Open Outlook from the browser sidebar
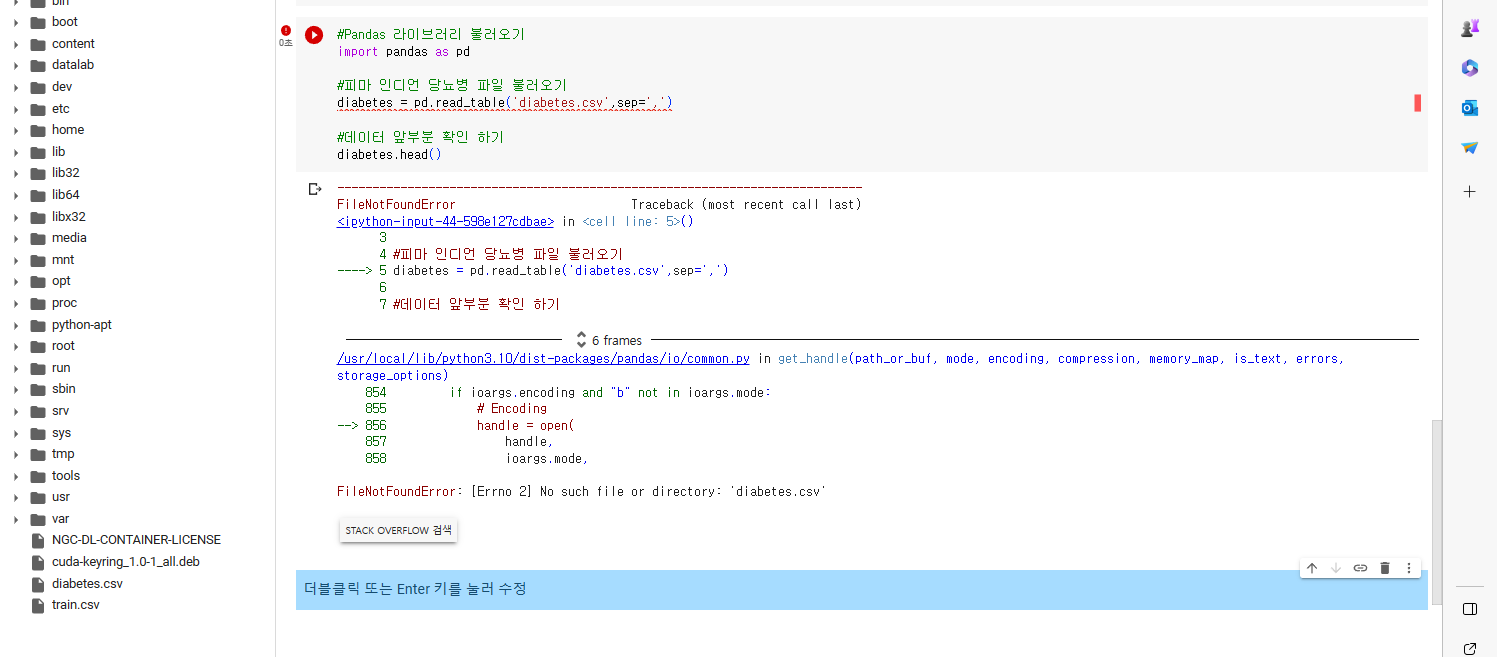 pos(1469,108)
